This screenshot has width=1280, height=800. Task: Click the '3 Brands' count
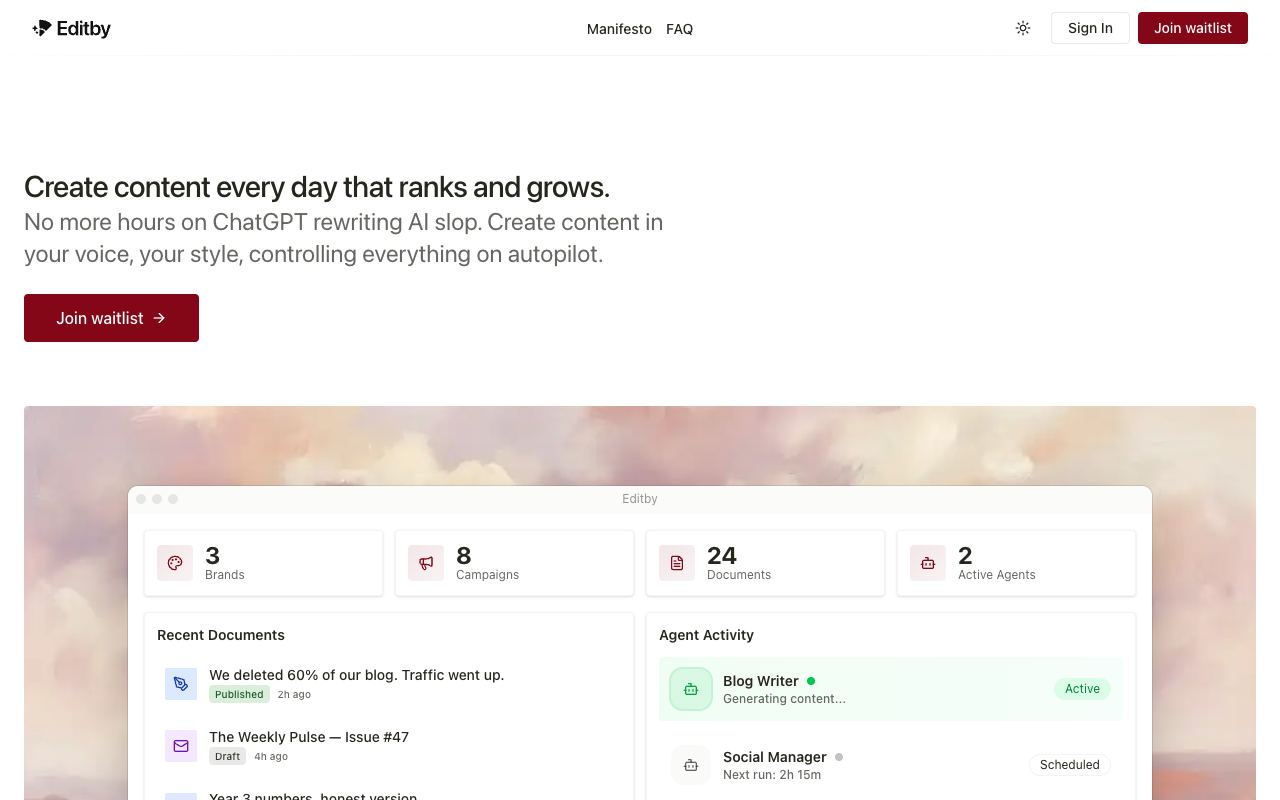point(212,555)
